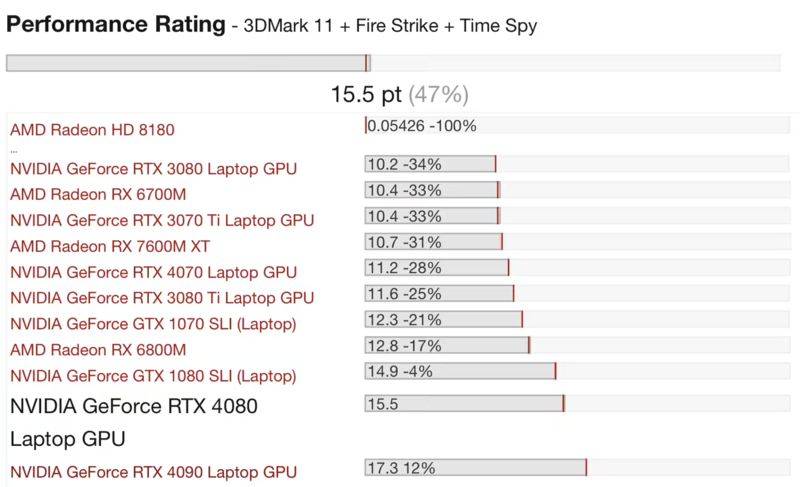Click the Performance Rating heading
This screenshot has height=487, width=800.
[116, 23]
